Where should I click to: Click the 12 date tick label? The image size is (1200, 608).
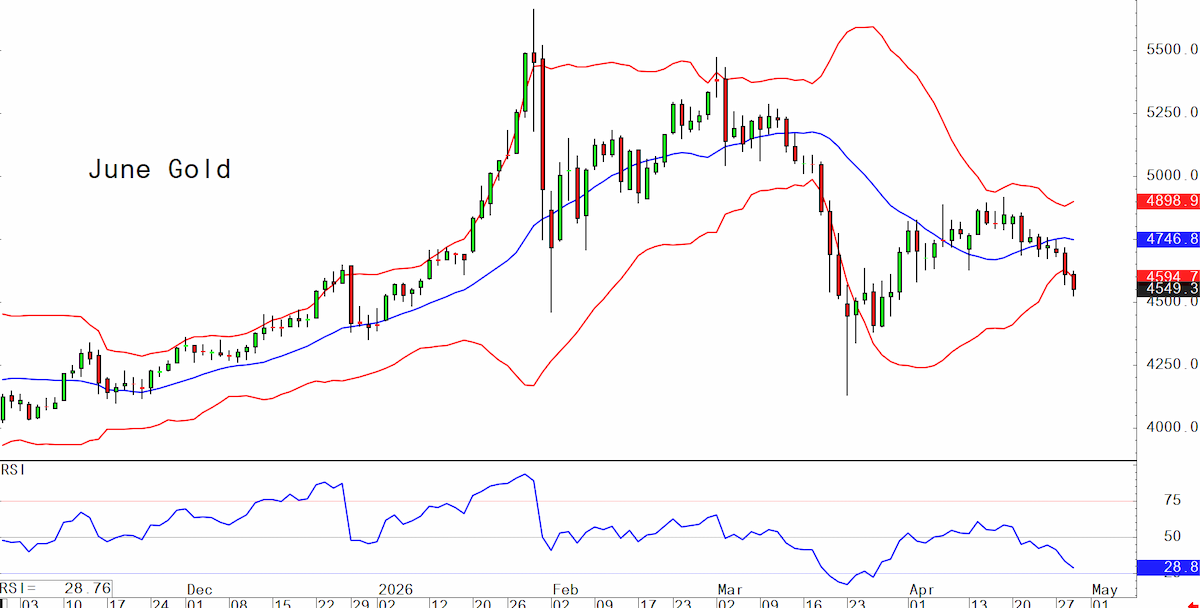tap(439, 603)
